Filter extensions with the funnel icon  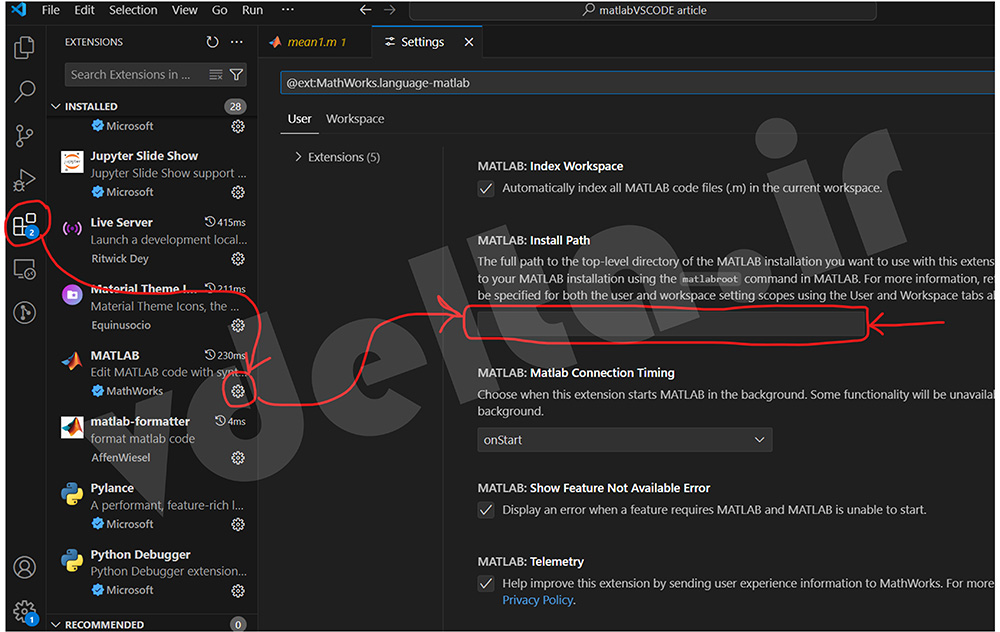click(236, 75)
